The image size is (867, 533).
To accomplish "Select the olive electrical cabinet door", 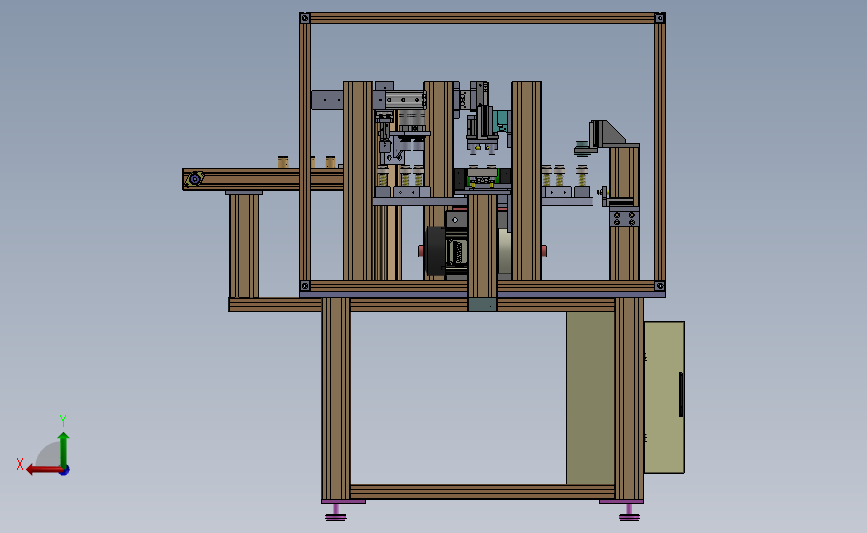I will 664,397.
